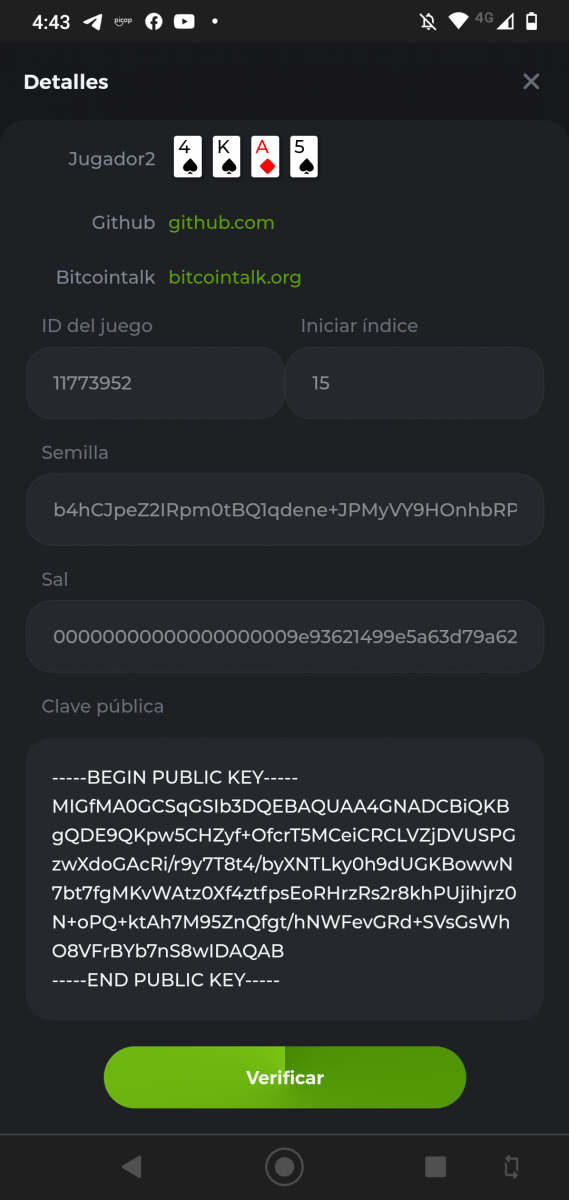Tap the Verificar button

tap(285, 1077)
